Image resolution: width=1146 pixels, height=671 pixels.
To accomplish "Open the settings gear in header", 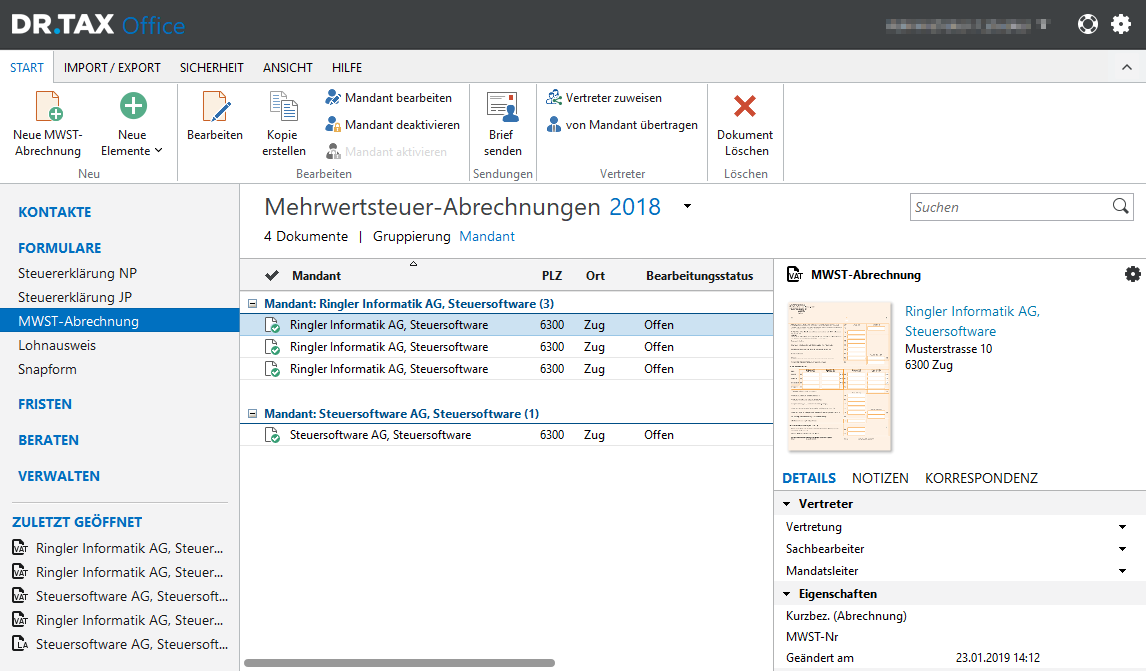I will (1121, 25).
